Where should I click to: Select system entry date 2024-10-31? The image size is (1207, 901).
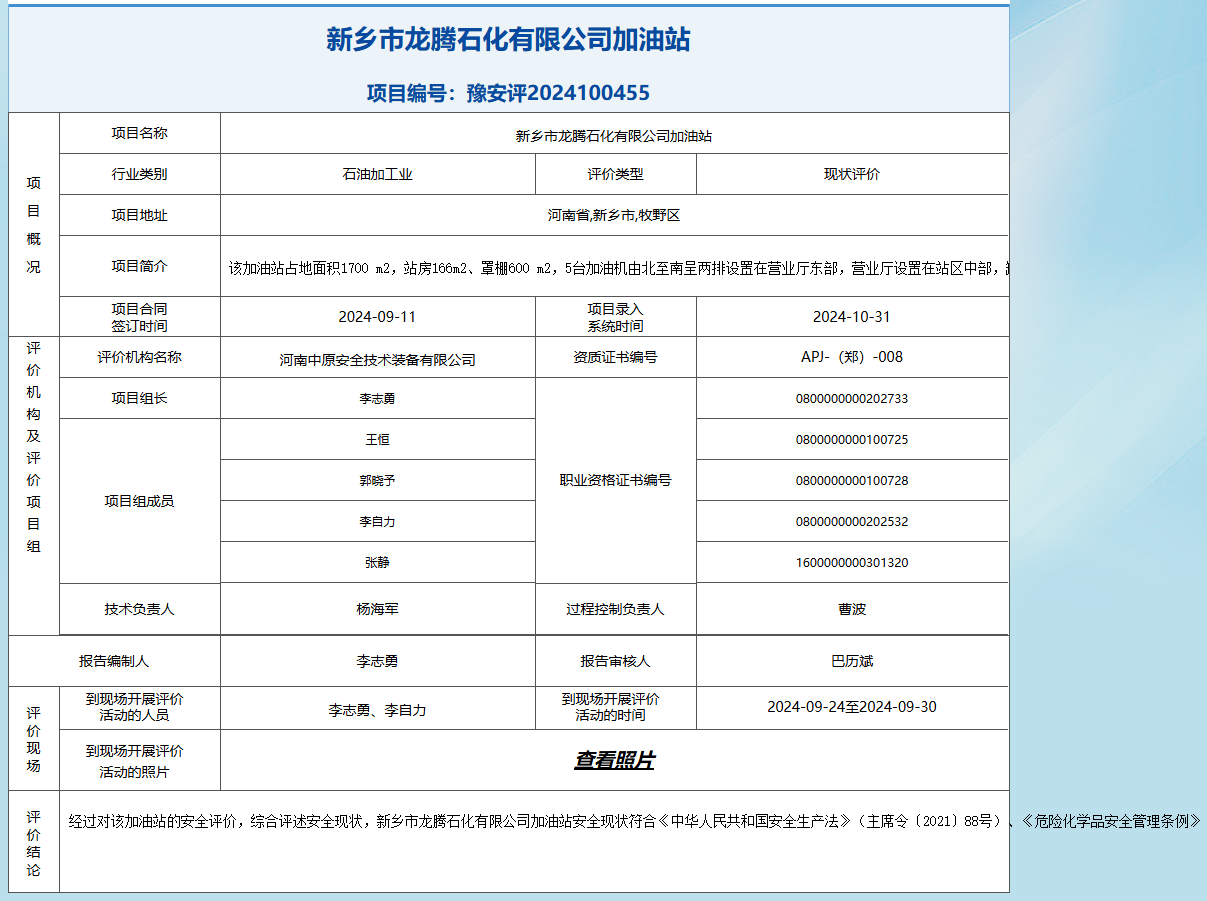pyautogui.click(x=852, y=317)
